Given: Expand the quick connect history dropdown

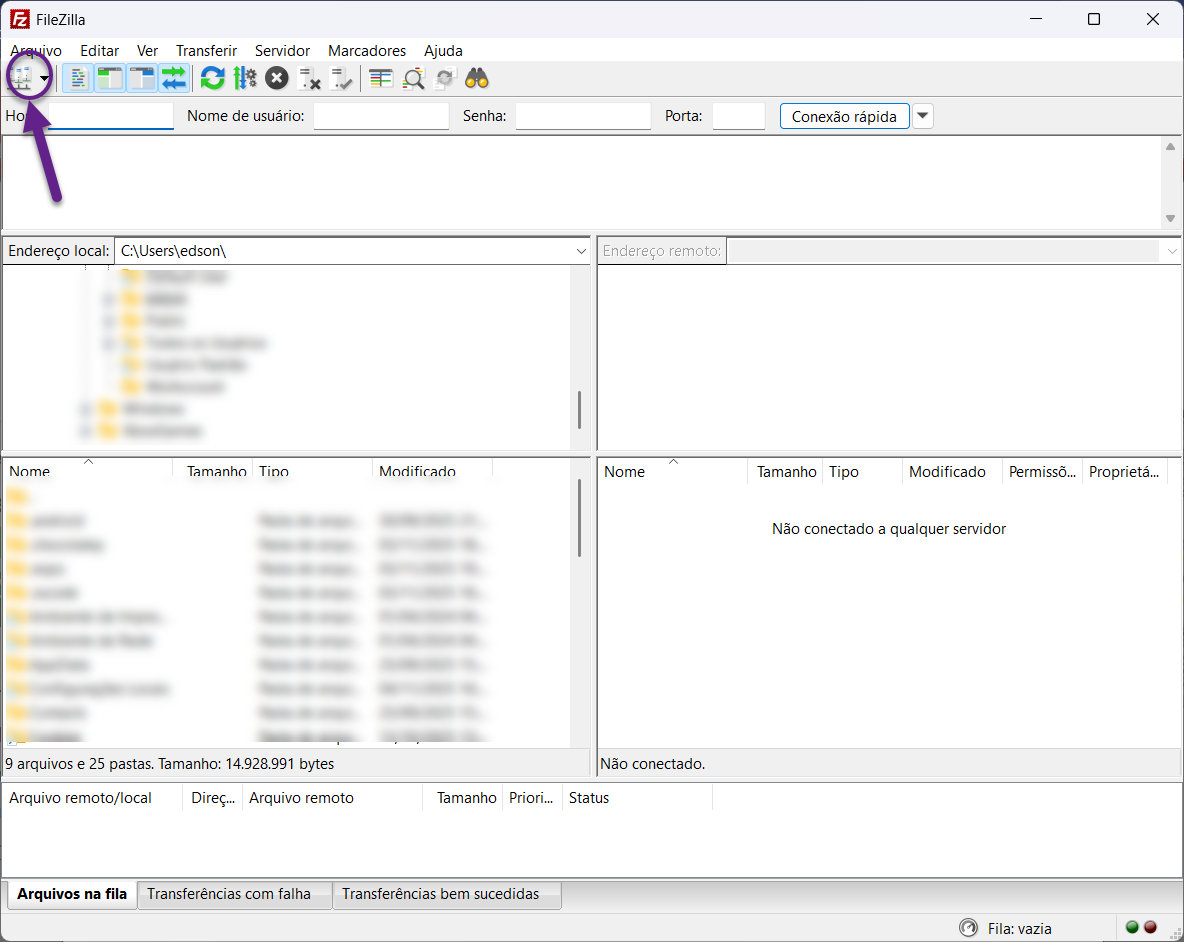Looking at the screenshot, I should coord(923,116).
